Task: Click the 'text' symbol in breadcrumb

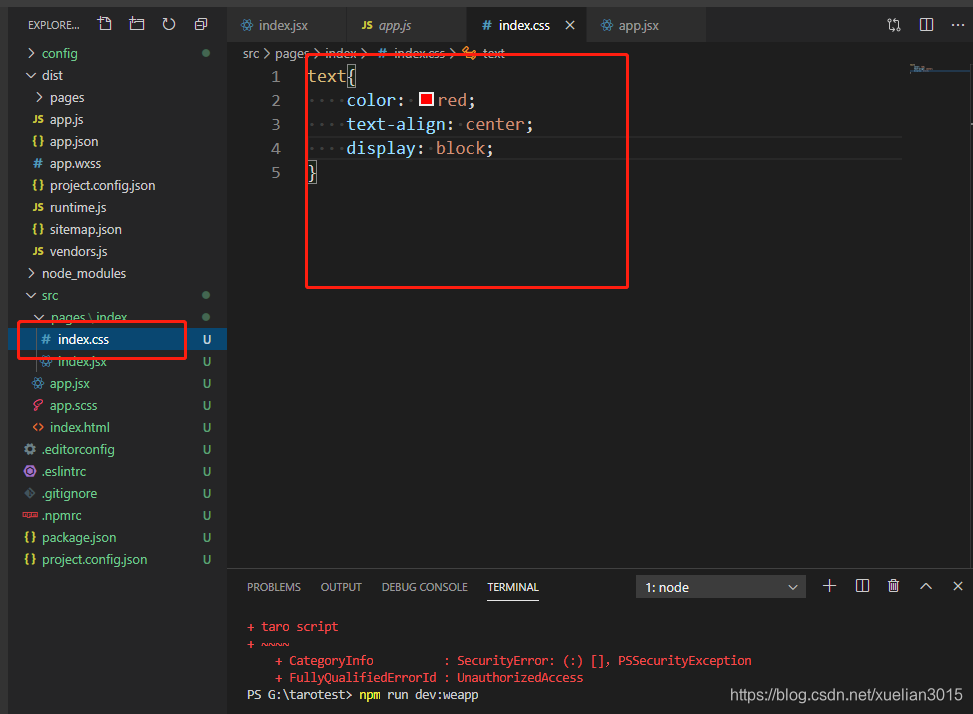Action: [493, 53]
